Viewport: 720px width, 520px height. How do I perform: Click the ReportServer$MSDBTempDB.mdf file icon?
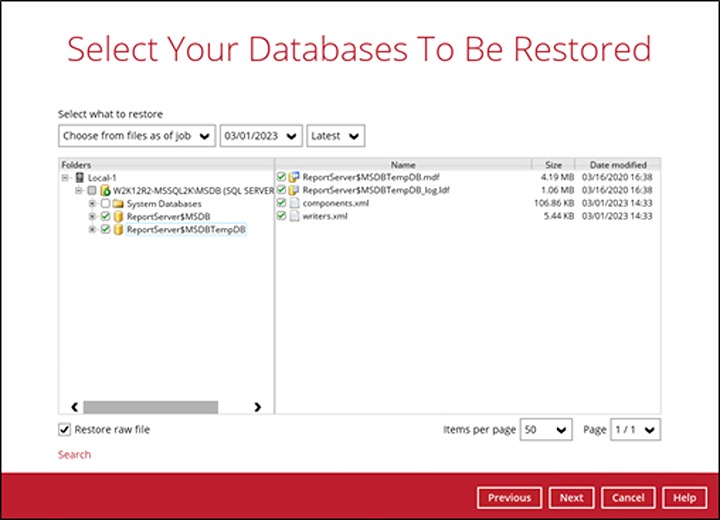pos(294,177)
